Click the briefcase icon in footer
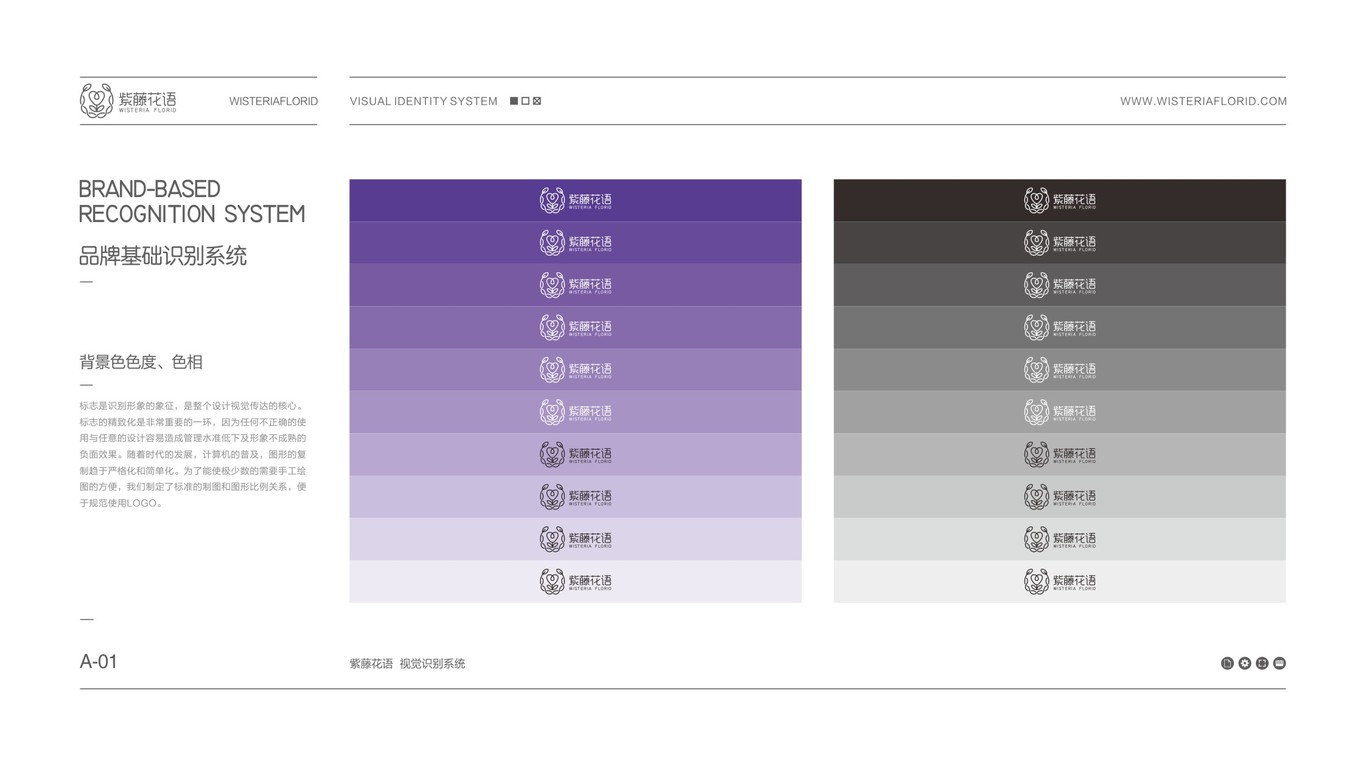 click(1280, 663)
